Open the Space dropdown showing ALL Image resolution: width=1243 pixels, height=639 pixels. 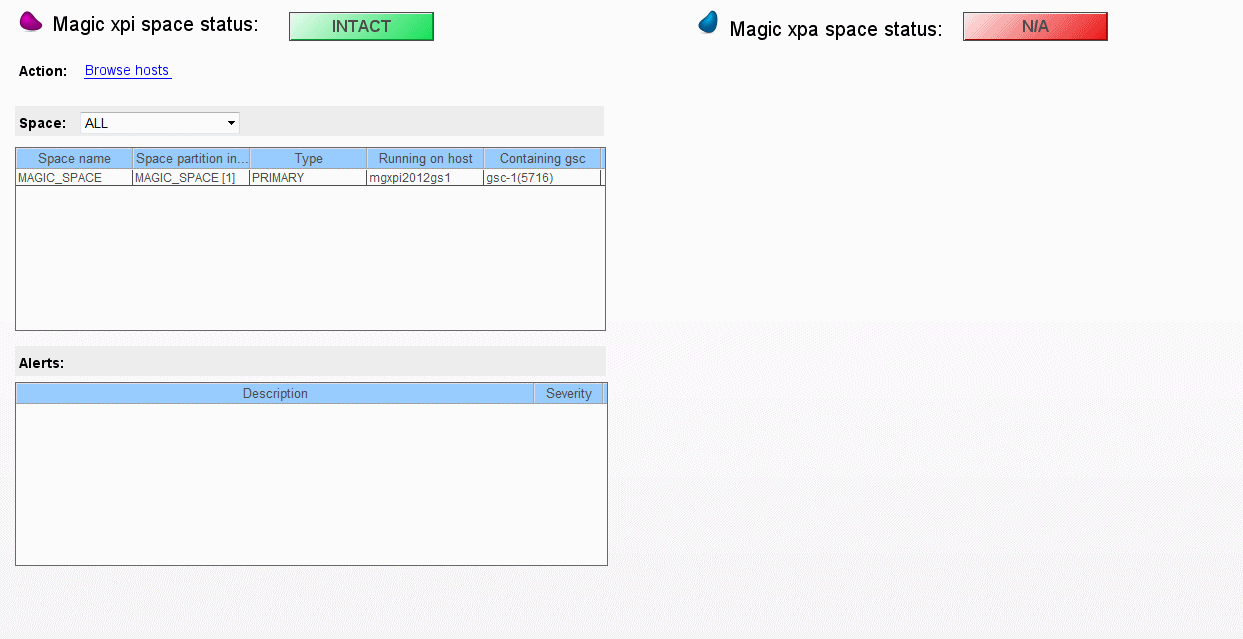[x=160, y=123]
